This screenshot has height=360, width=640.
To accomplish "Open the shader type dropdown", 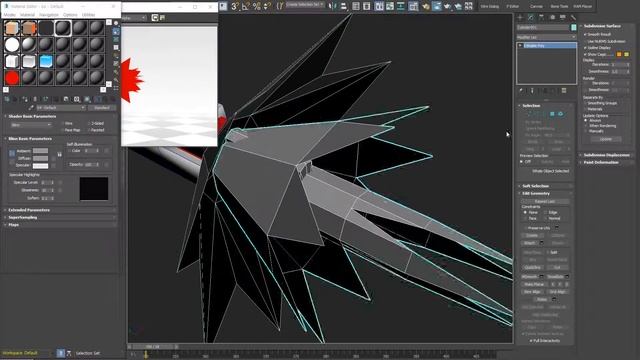I will click(x=31, y=125).
